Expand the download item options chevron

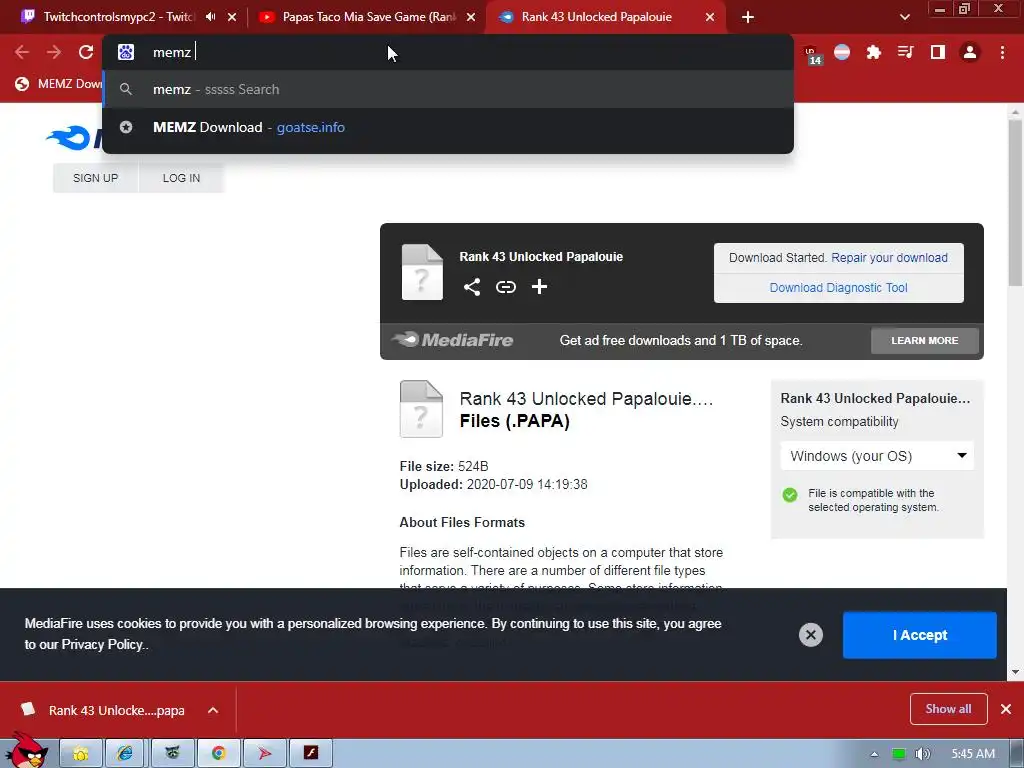[x=213, y=710]
